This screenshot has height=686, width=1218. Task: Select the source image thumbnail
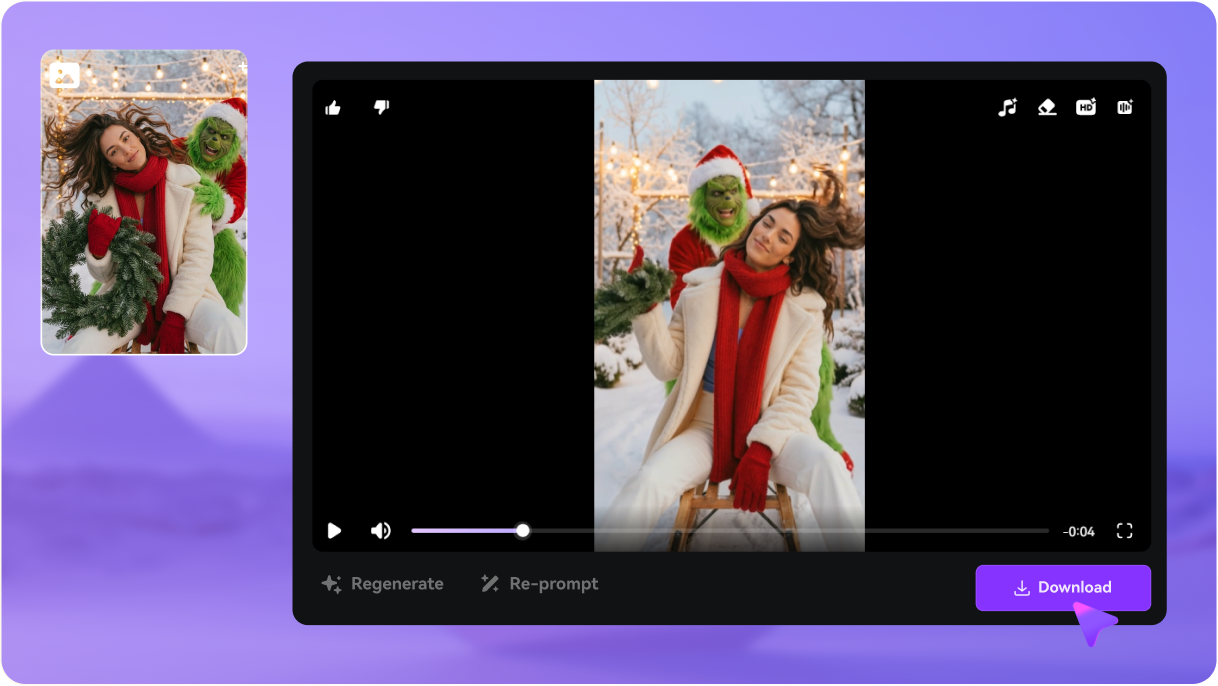point(144,198)
